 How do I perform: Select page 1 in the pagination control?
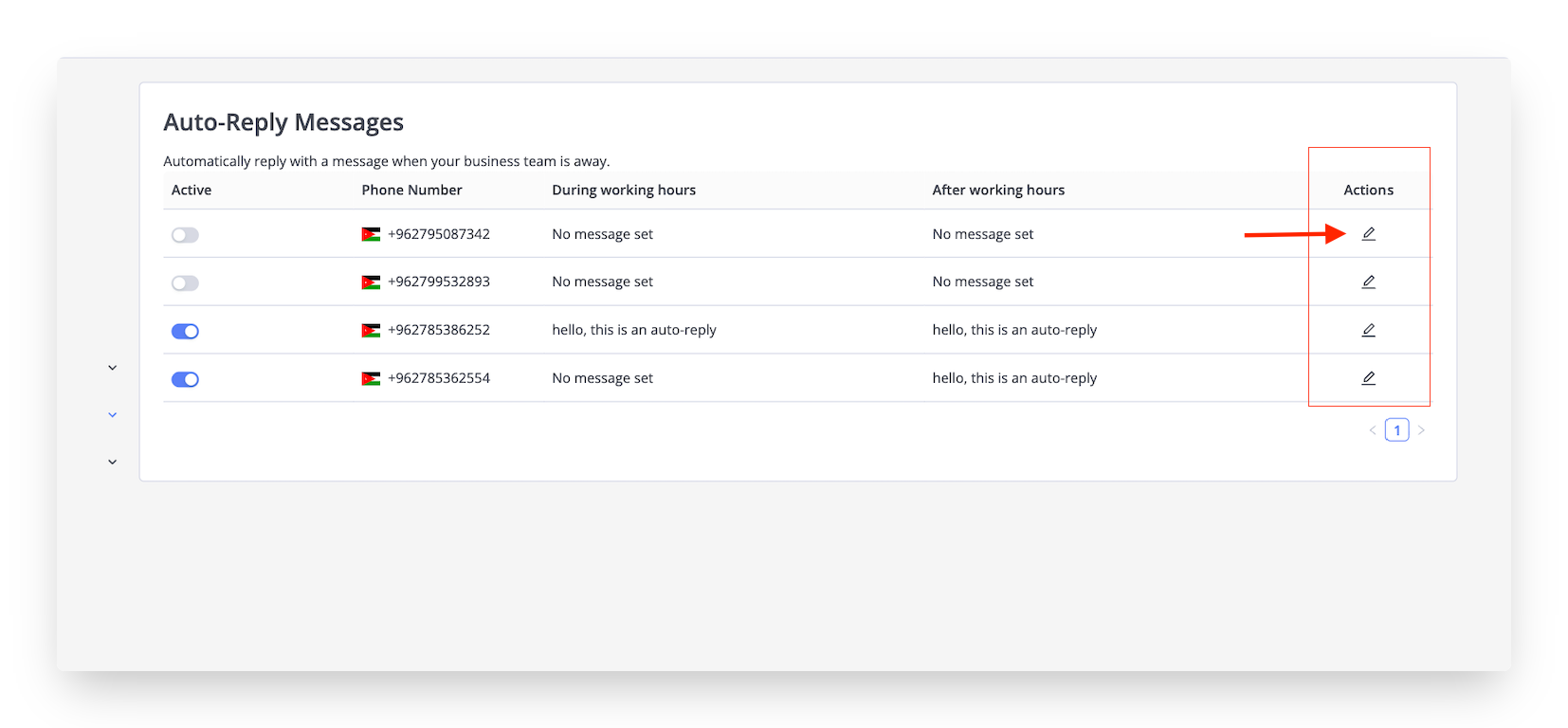[x=1396, y=429]
